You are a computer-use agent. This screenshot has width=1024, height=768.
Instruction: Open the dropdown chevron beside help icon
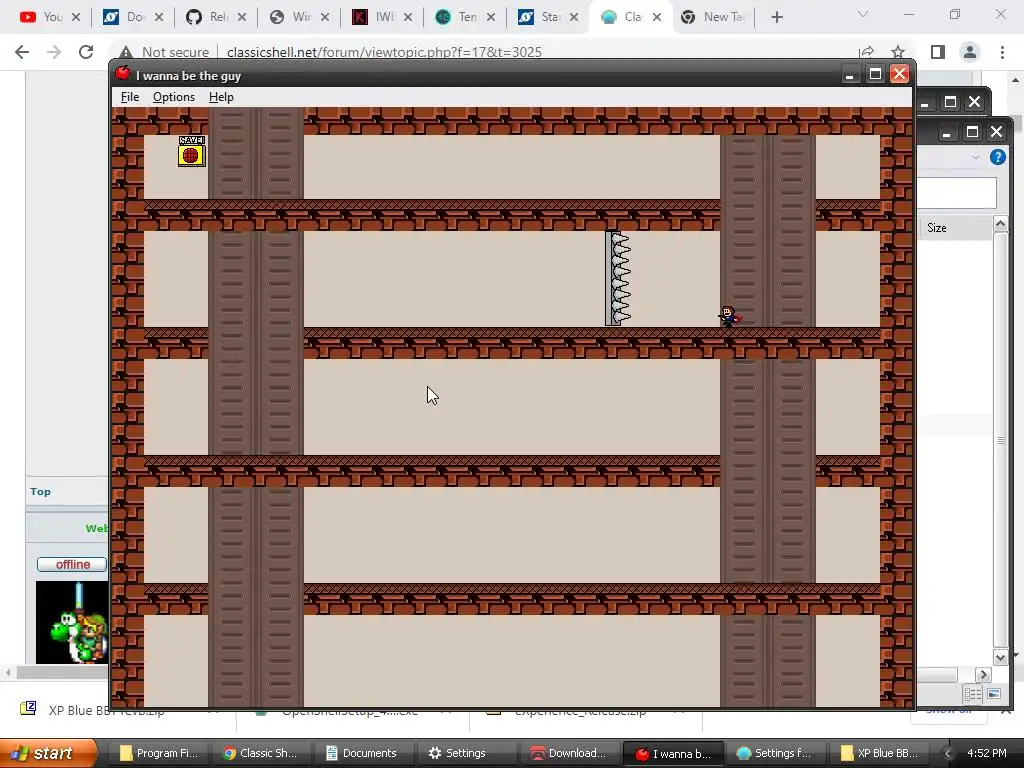click(x=976, y=157)
